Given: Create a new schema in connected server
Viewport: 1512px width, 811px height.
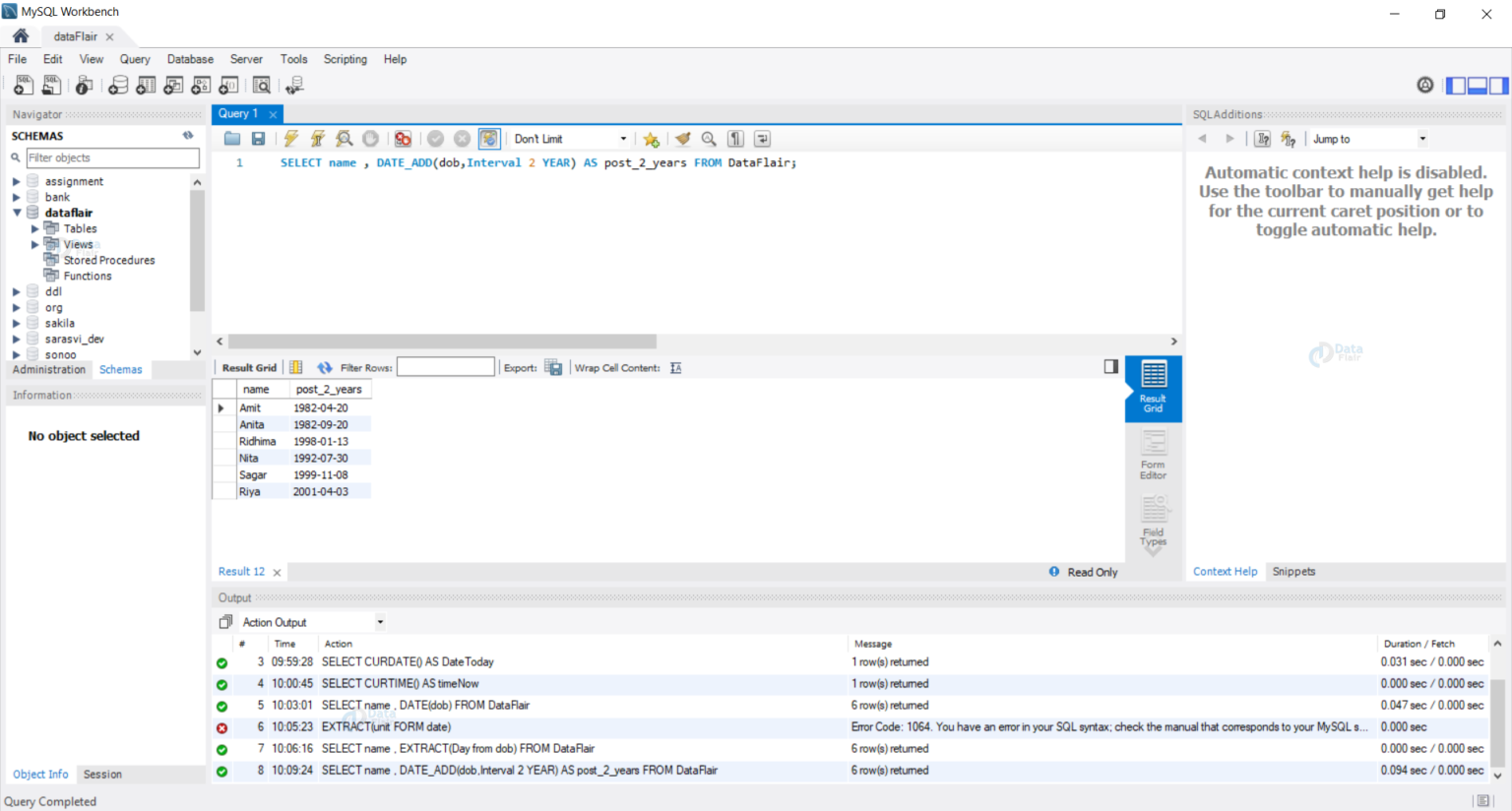Looking at the screenshot, I should coord(118,86).
